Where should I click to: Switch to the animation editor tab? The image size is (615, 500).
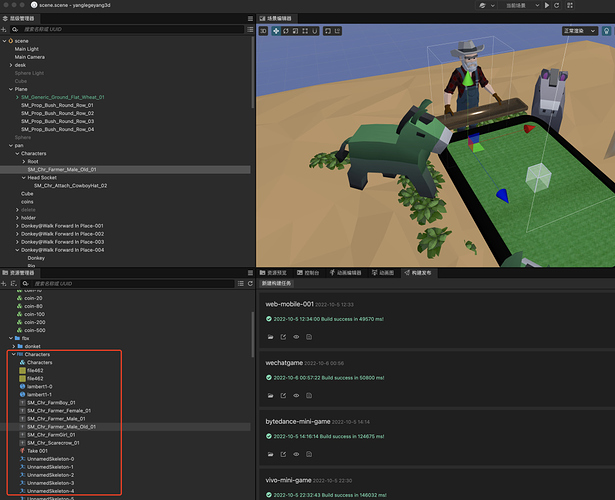(x=345, y=273)
